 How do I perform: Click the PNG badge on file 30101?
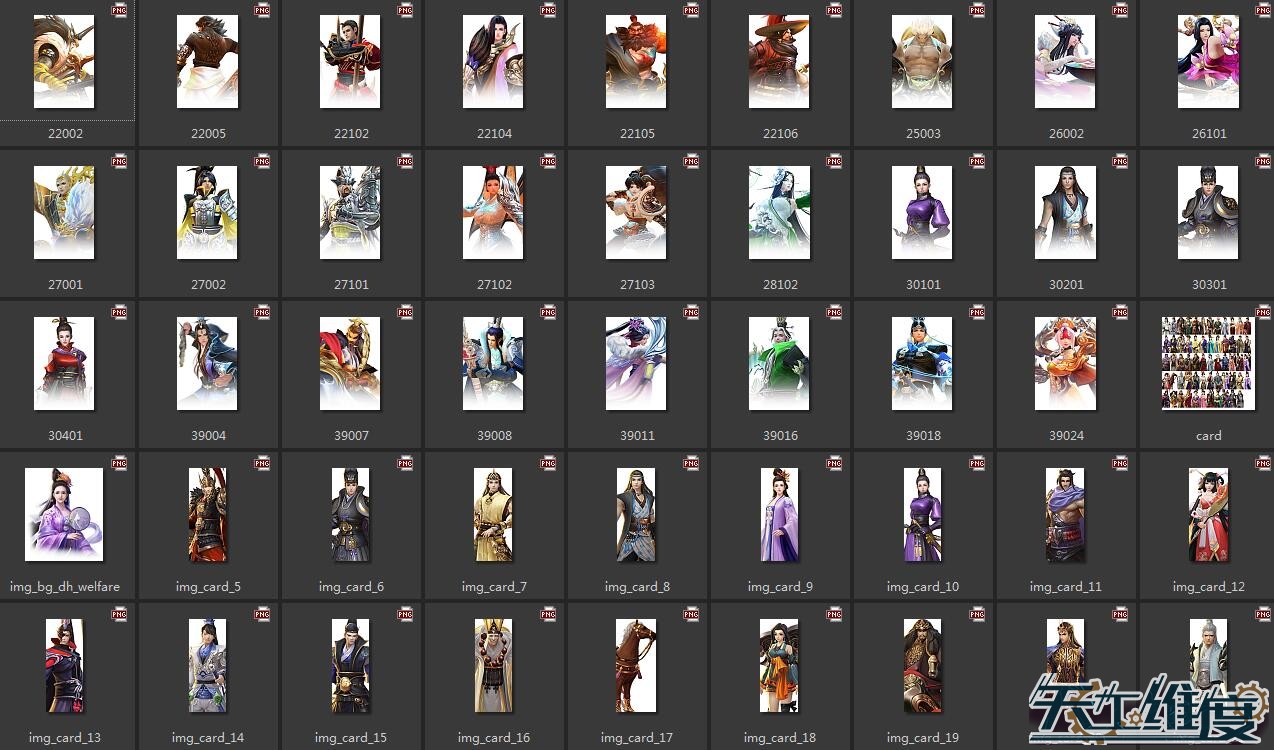coord(977,161)
